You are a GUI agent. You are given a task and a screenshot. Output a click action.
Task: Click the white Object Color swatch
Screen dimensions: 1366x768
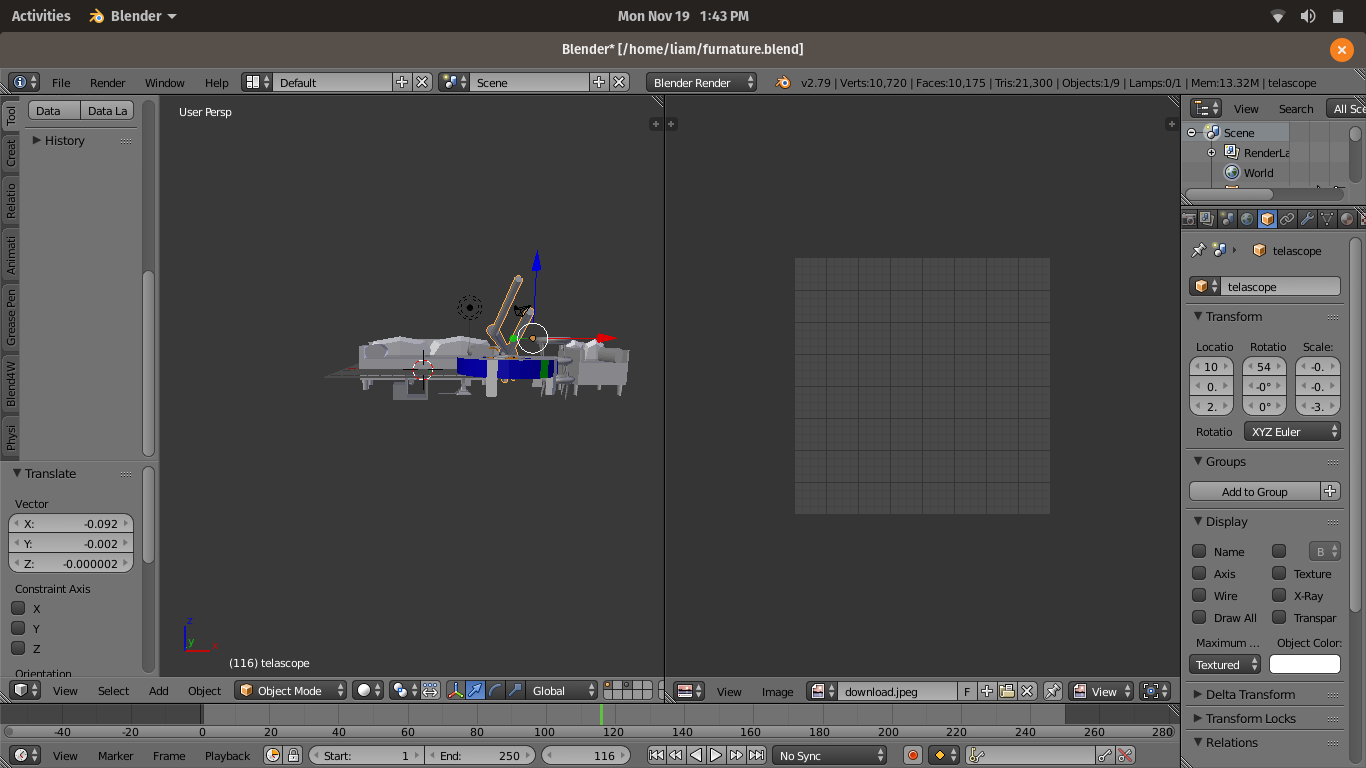1304,664
